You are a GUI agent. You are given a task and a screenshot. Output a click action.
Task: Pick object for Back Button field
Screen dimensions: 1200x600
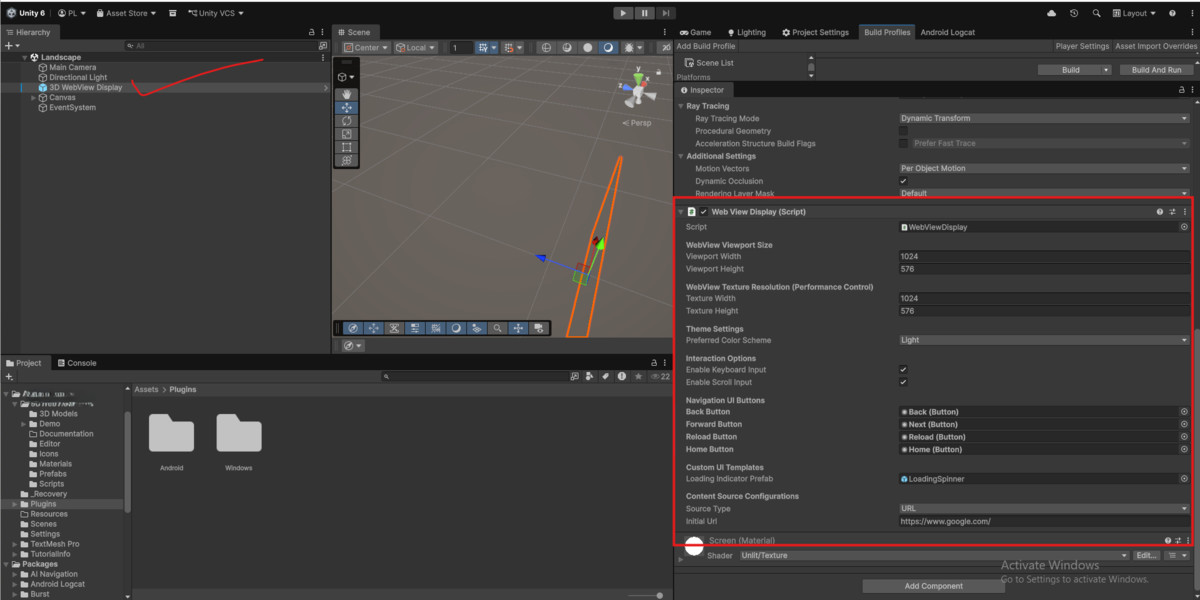(1184, 412)
